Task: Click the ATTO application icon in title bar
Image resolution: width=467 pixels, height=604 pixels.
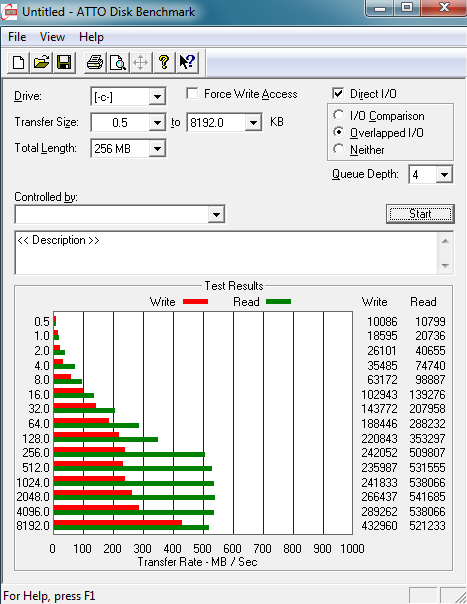Action: coord(9,12)
